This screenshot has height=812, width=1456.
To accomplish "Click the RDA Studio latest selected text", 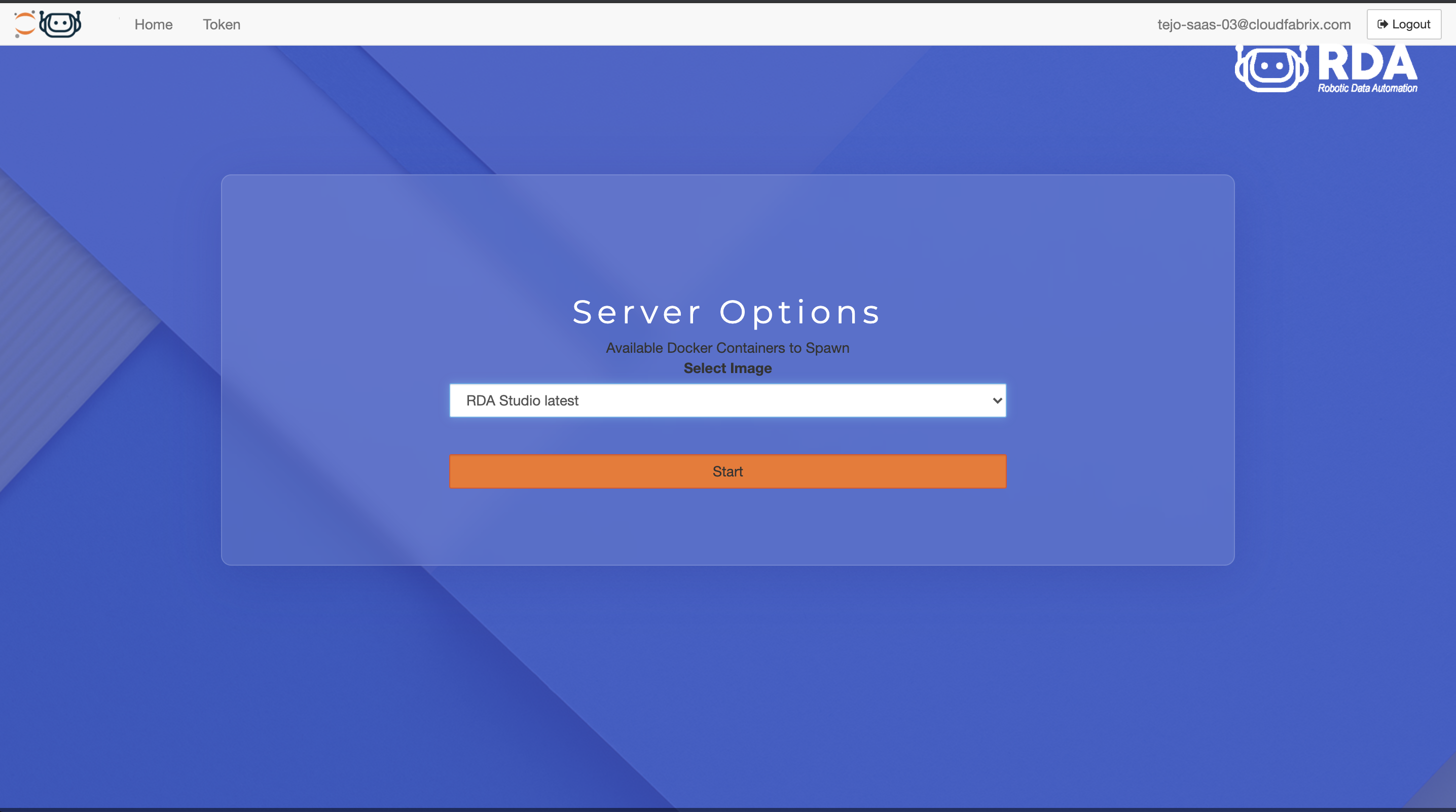I will tap(522, 400).
